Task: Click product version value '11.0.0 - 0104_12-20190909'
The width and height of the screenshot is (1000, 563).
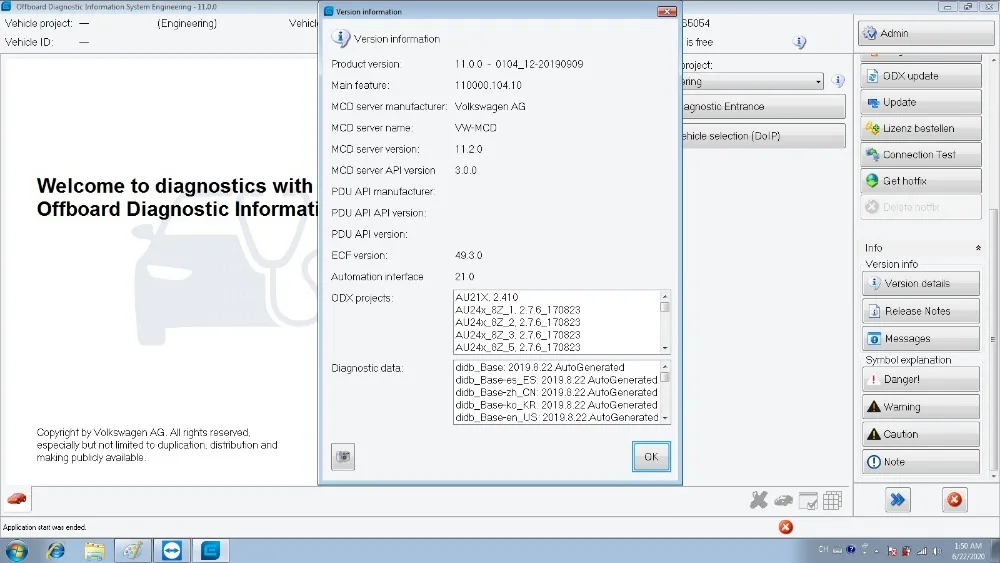Action: 518,64
